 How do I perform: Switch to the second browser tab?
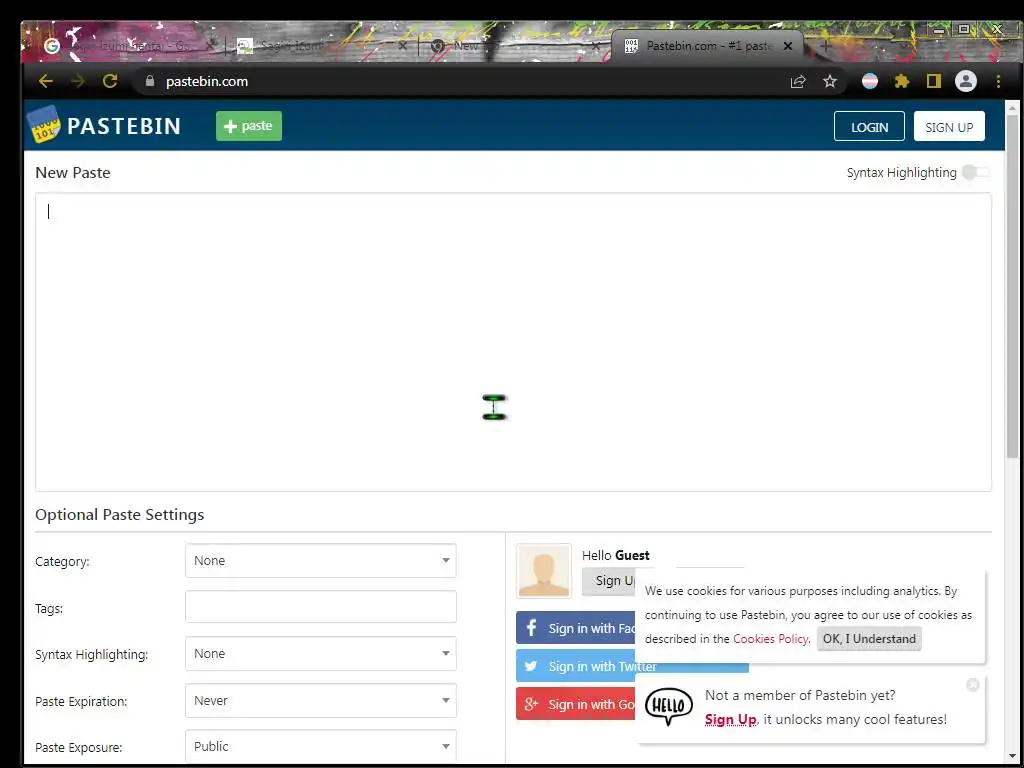point(320,46)
